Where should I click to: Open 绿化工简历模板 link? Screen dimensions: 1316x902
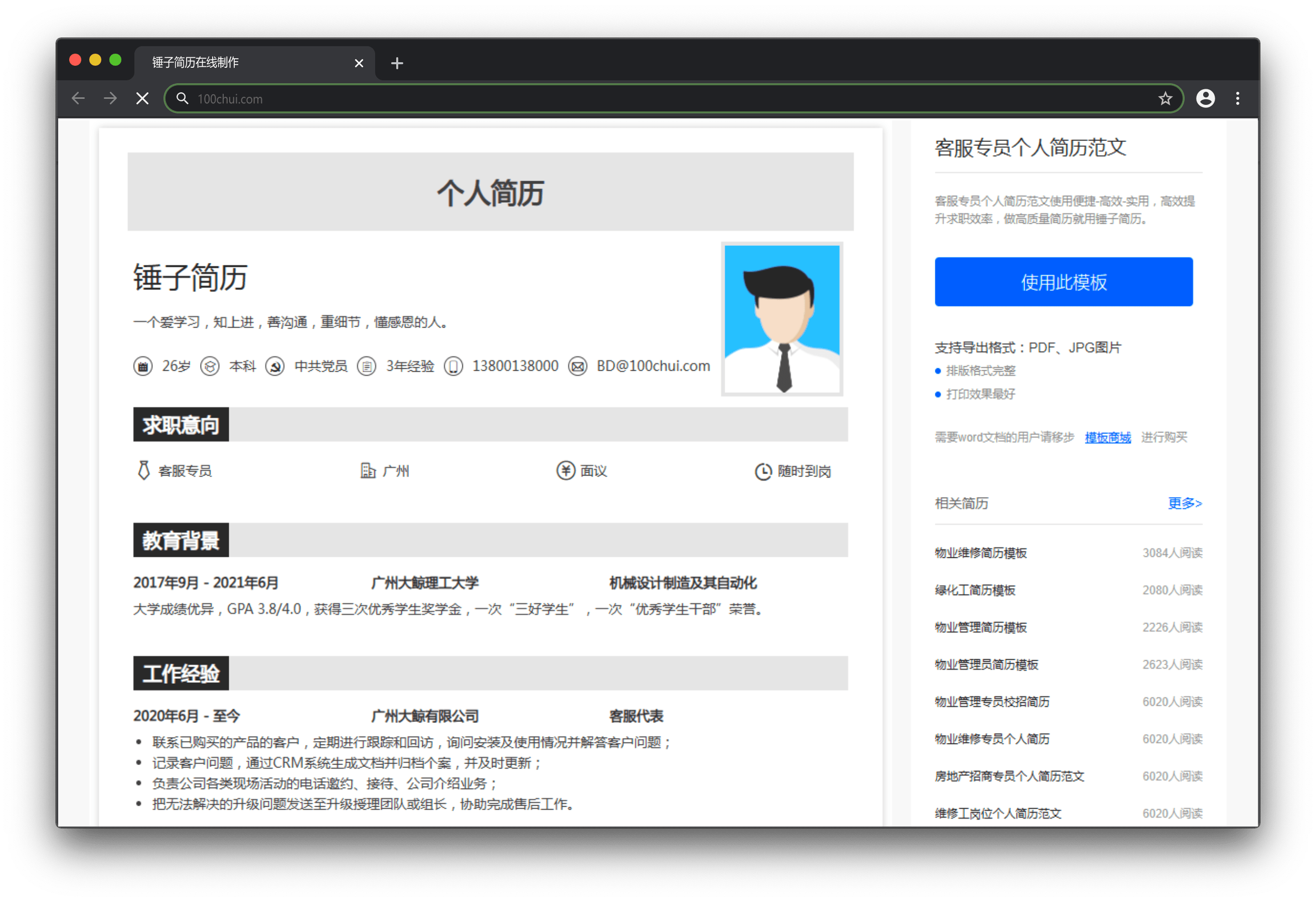coord(974,590)
